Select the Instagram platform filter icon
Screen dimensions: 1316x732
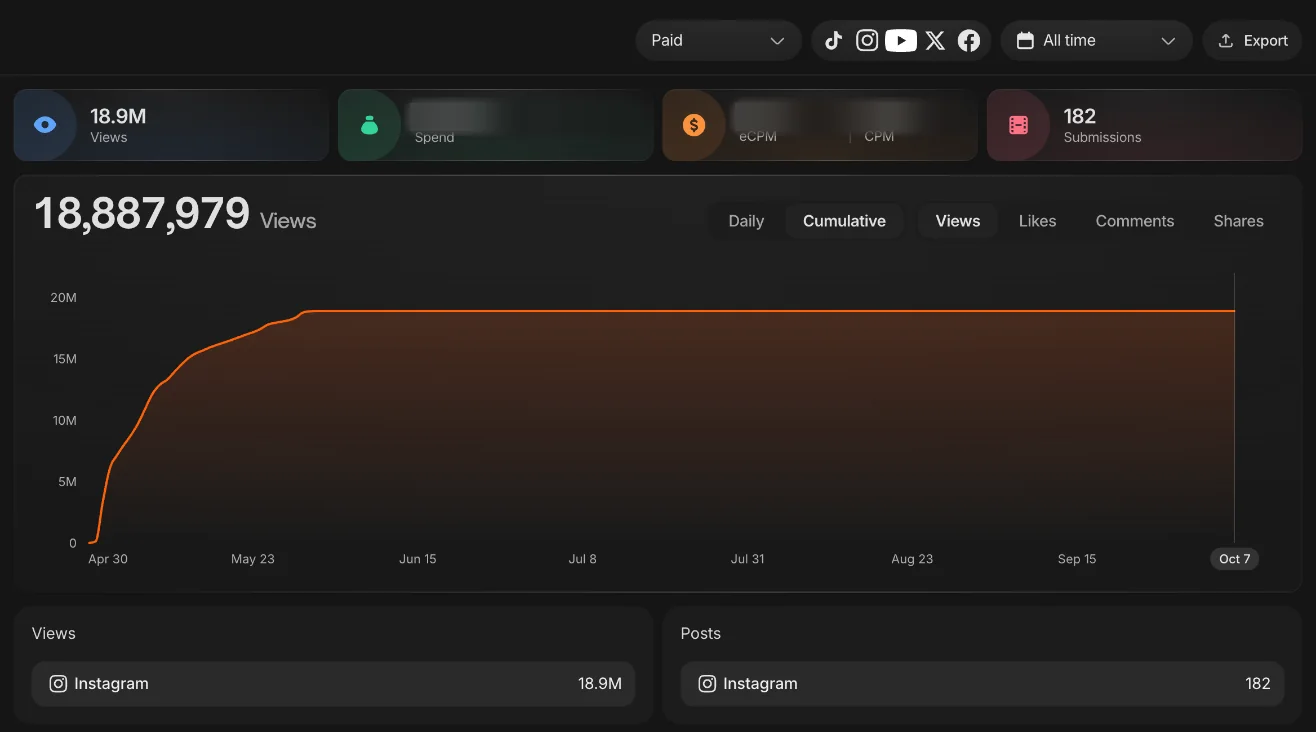pyautogui.click(x=867, y=41)
